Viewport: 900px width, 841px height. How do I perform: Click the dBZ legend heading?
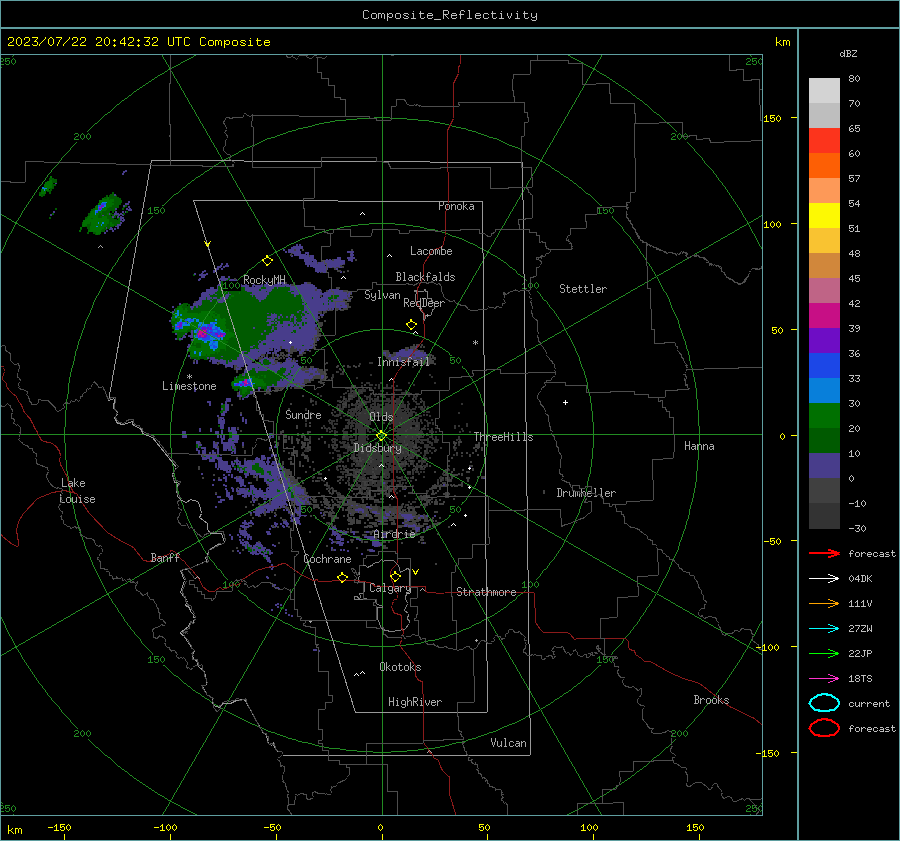point(848,53)
